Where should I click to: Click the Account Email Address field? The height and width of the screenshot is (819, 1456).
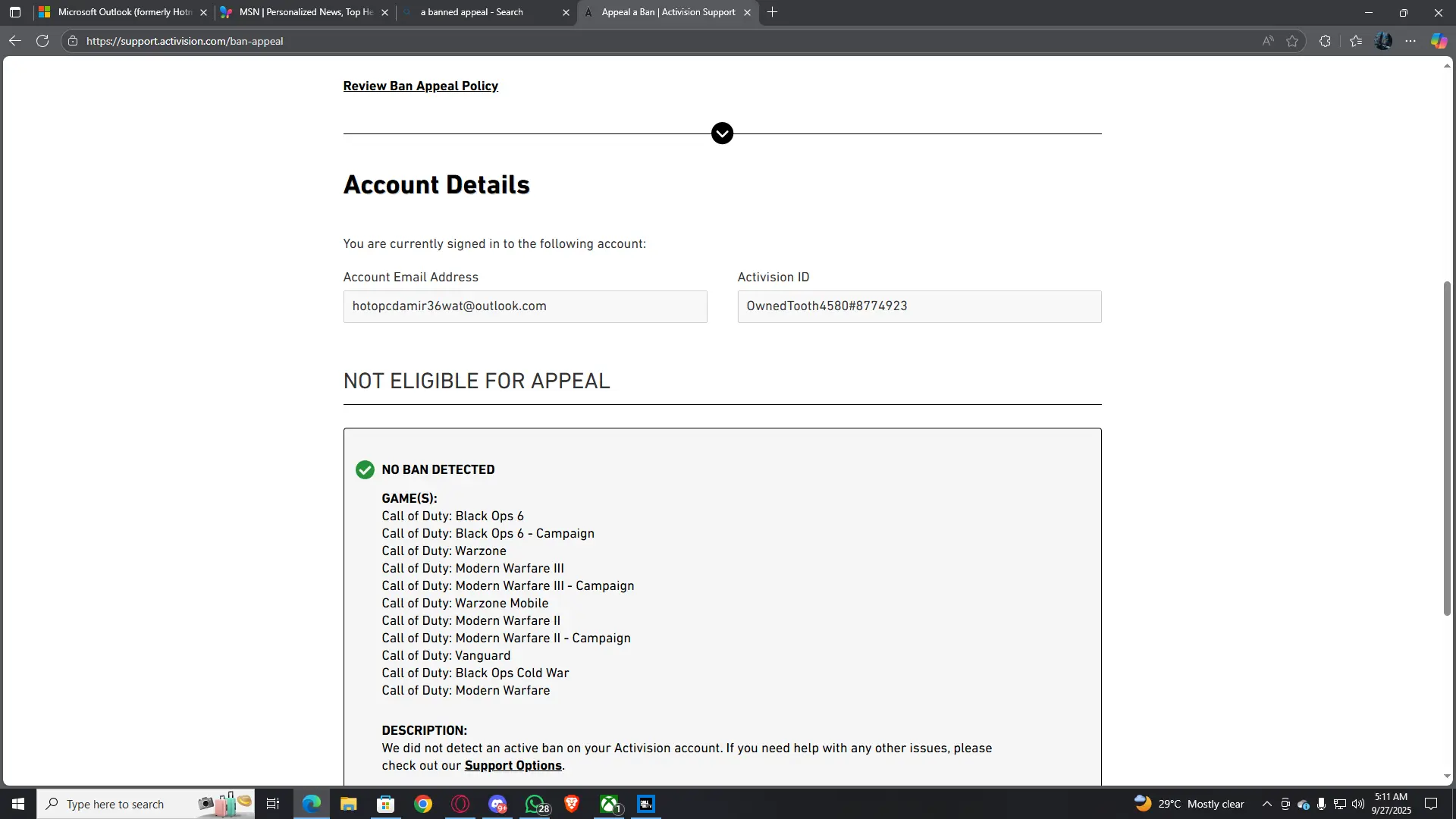pos(525,306)
